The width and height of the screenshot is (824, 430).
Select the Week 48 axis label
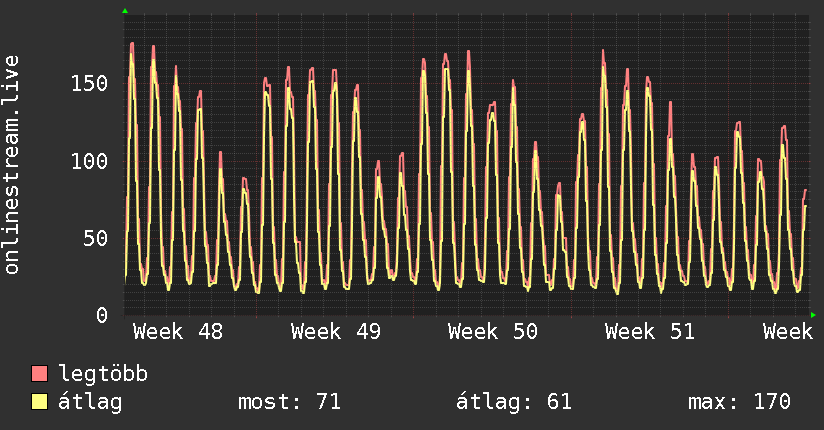(x=178, y=332)
